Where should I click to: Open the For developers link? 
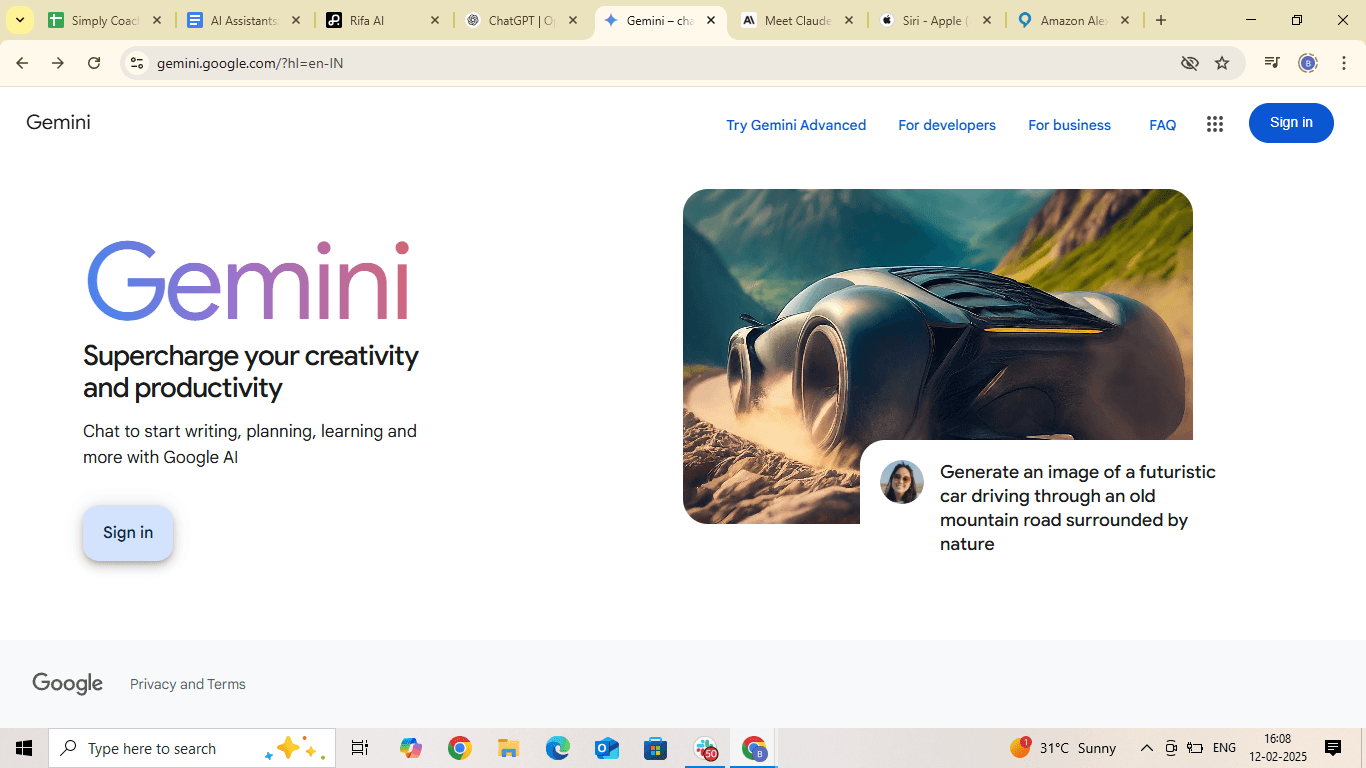[x=947, y=125]
